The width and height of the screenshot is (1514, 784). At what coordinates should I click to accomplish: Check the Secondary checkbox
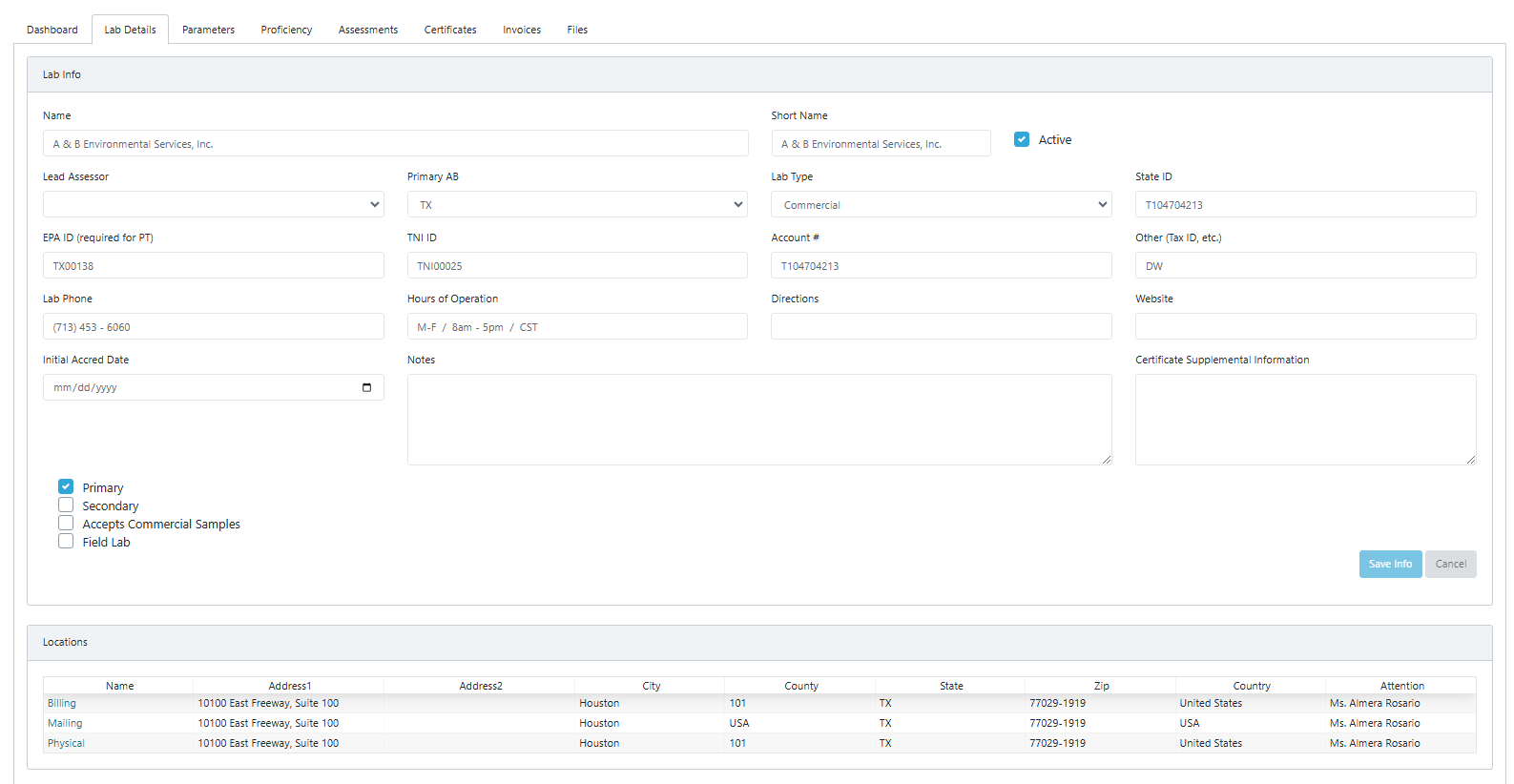[x=66, y=505]
